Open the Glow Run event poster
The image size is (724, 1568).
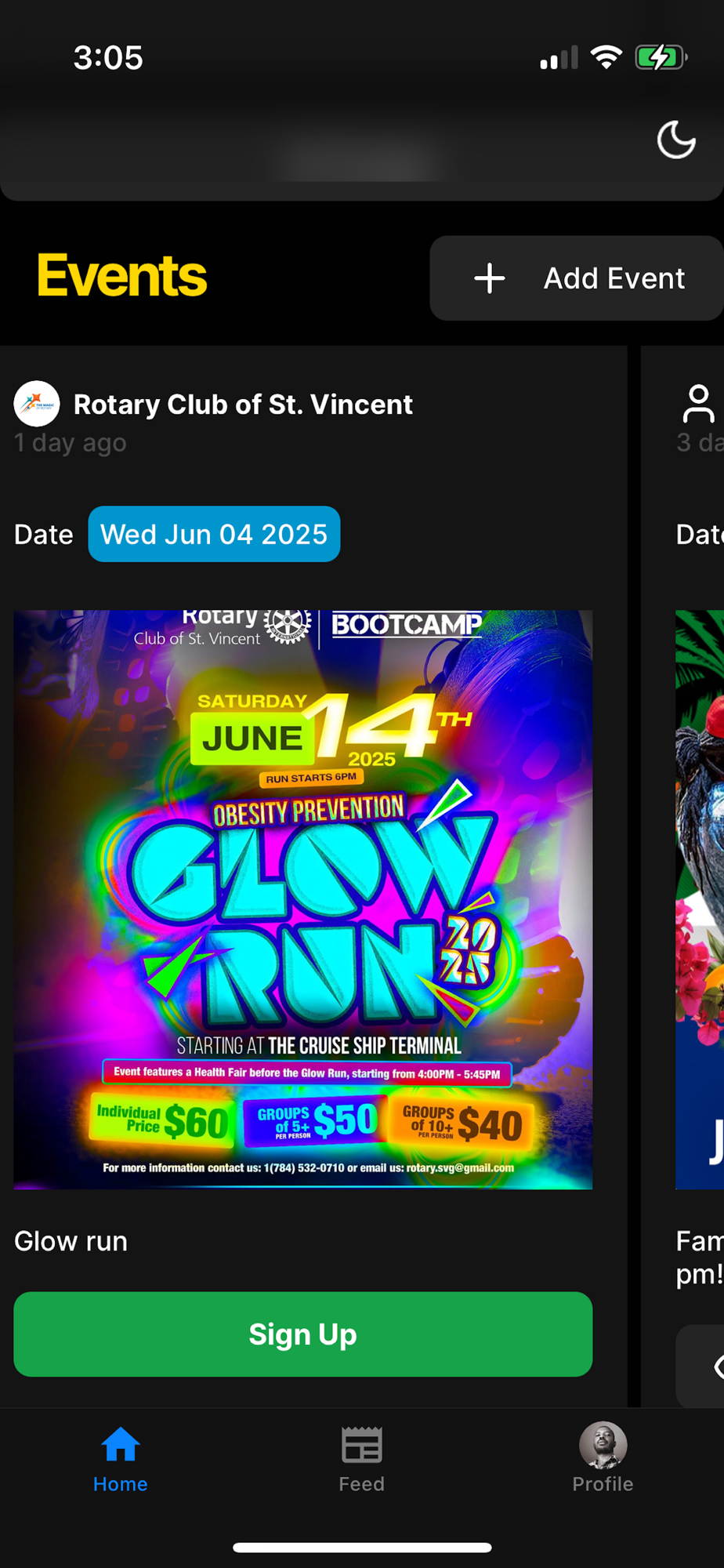coord(303,899)
